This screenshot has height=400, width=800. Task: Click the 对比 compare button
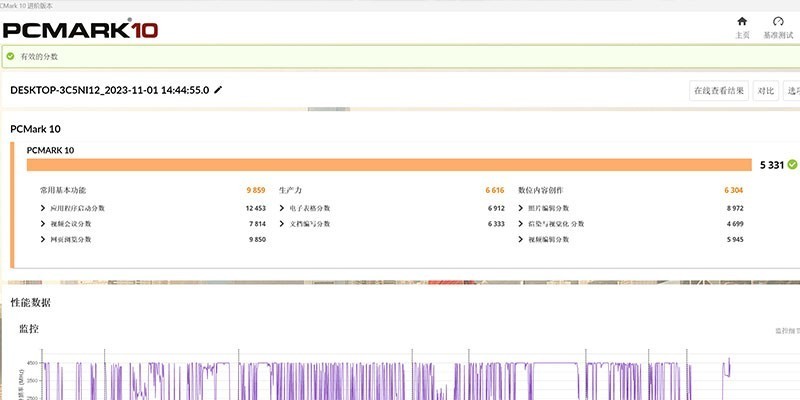pos(766,91)
